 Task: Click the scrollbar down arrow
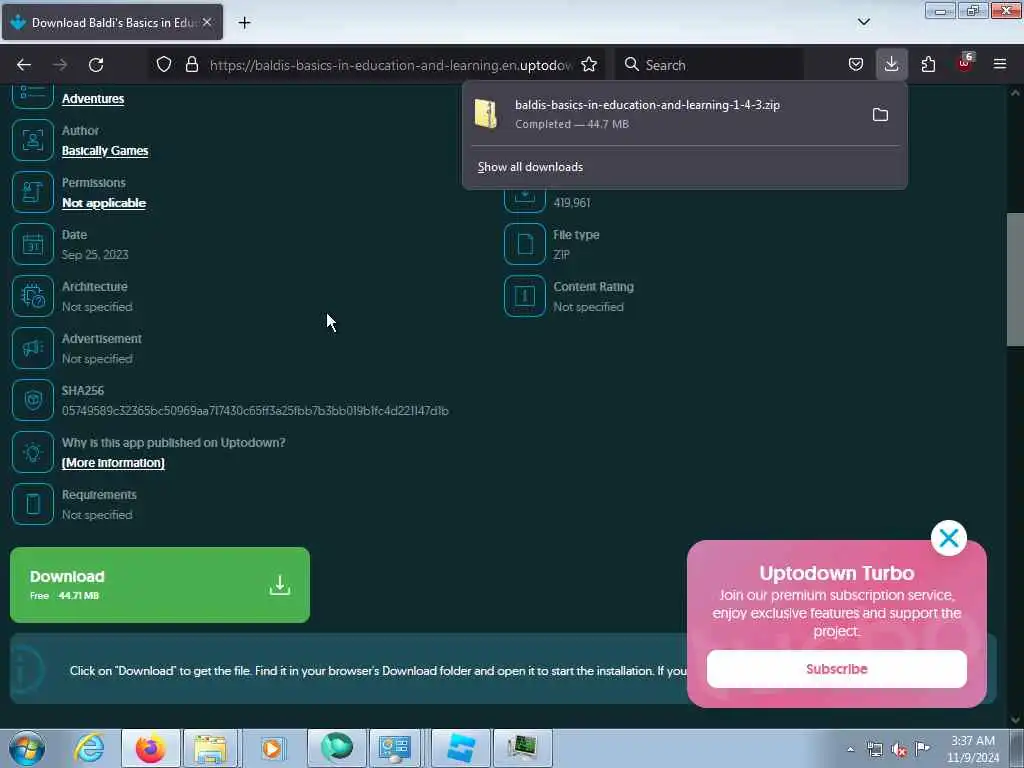(1015, 720)
